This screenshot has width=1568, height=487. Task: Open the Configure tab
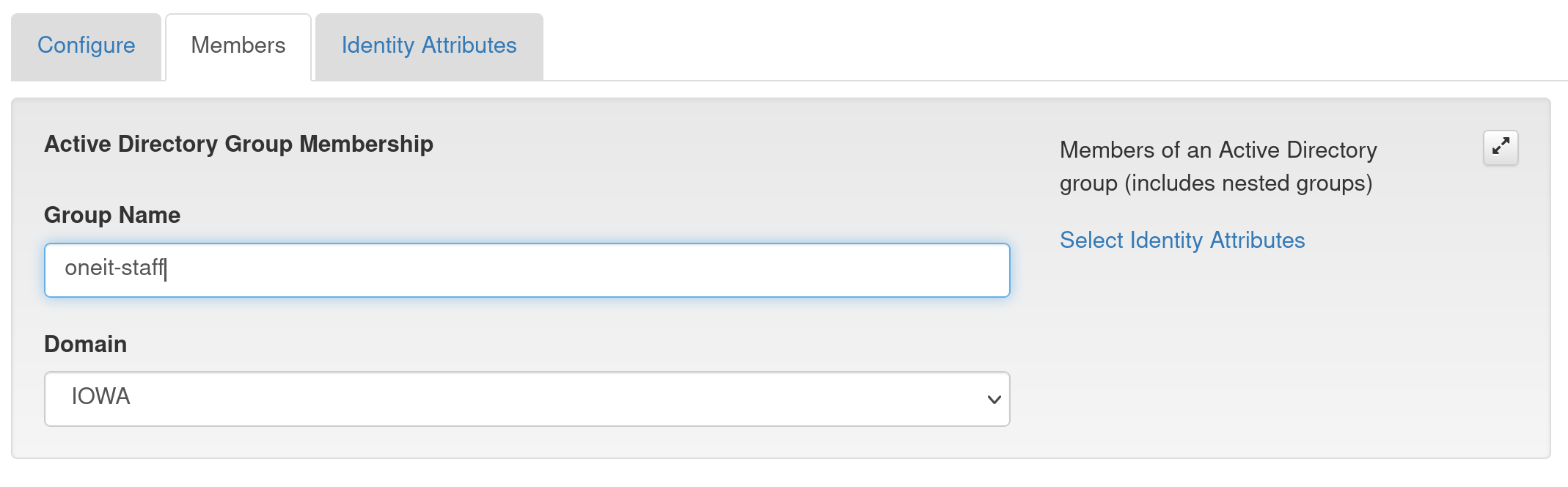86,45
